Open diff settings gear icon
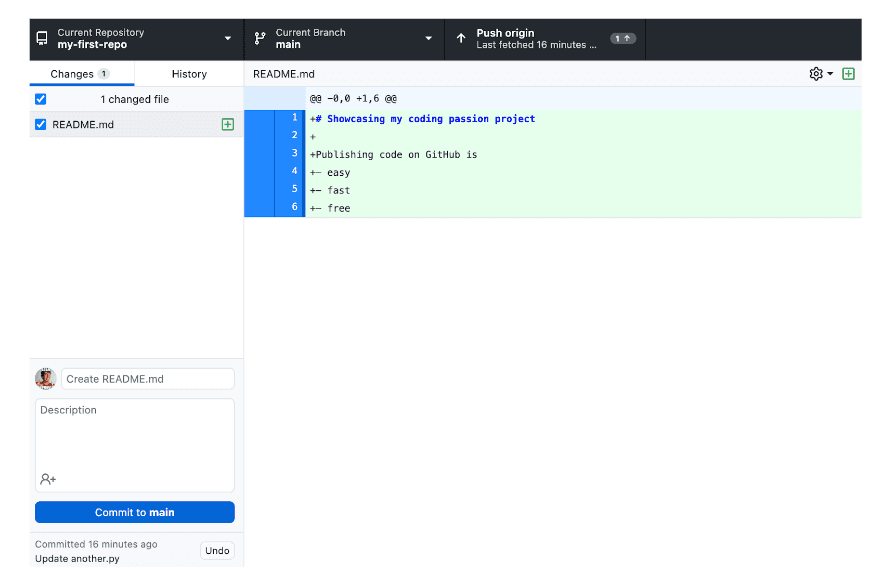This screenshot has width=886, height=584. point(816,74)
